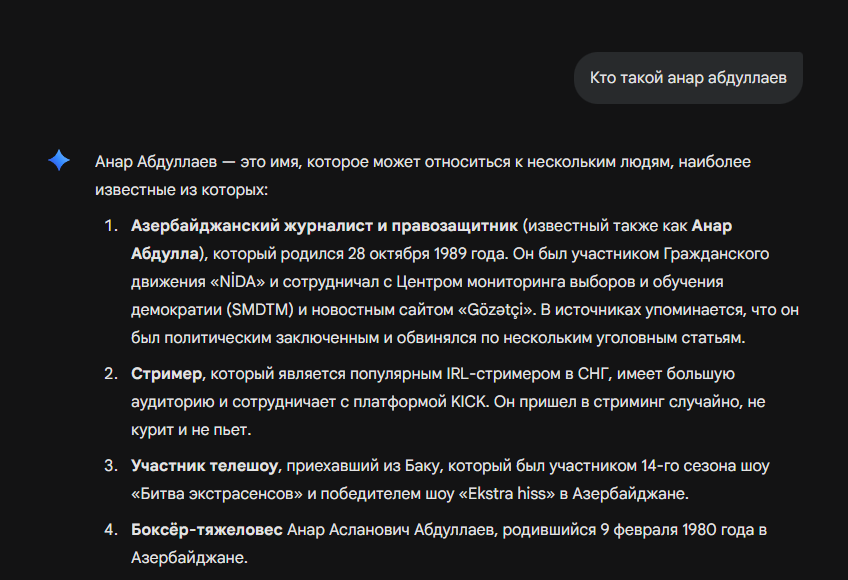Image resolution: width=848 pixels, height=580 pixels.
Task: Click bold heading "Азербайджанский журналист и правозащитник"
Action: pyautogui.click(x=324, y=225)
